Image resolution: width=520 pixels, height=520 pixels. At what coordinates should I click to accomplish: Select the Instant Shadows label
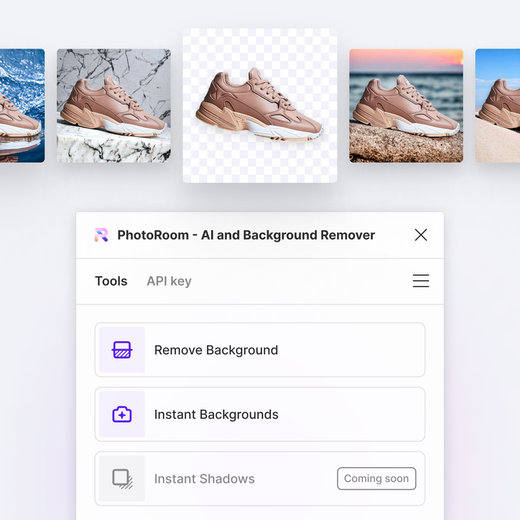(204, 479)
